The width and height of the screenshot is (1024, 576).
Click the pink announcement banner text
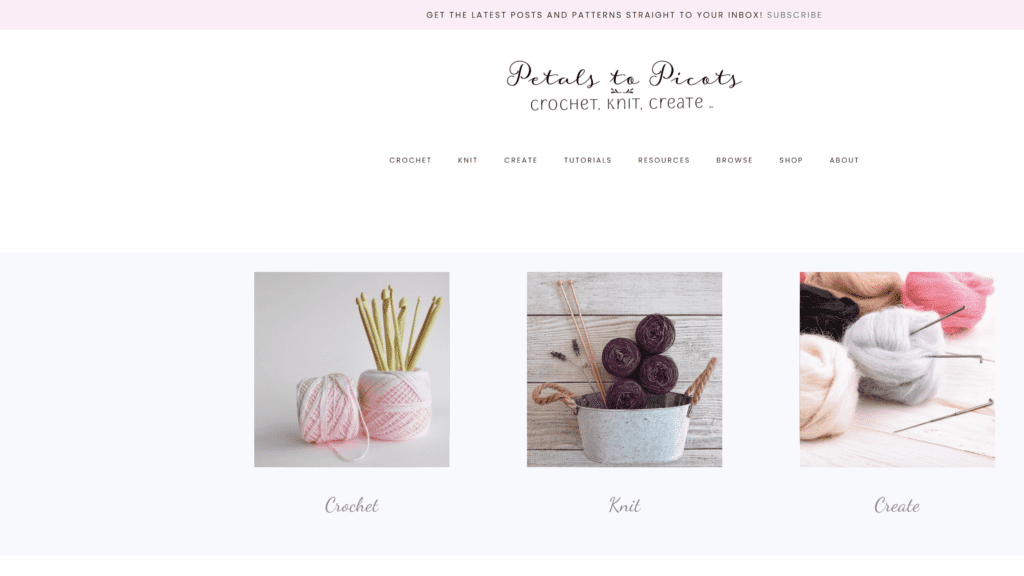pos(594,15)
